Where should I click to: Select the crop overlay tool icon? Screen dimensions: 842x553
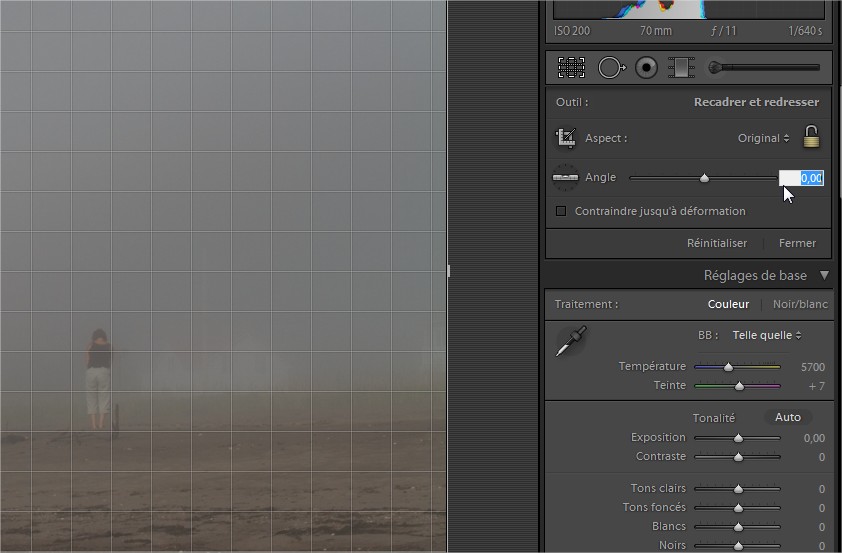pyautogui.click(x=571, y=68)
